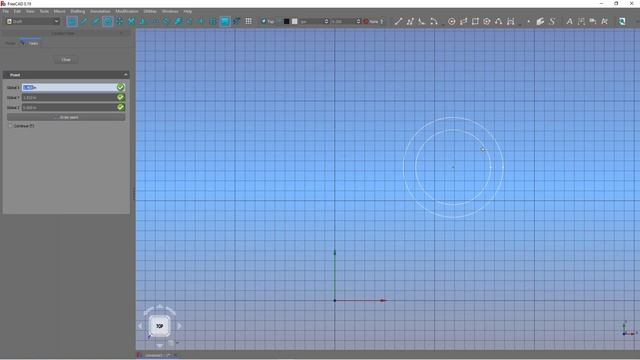Select the Line drawing tool

[x=398, y=21]
